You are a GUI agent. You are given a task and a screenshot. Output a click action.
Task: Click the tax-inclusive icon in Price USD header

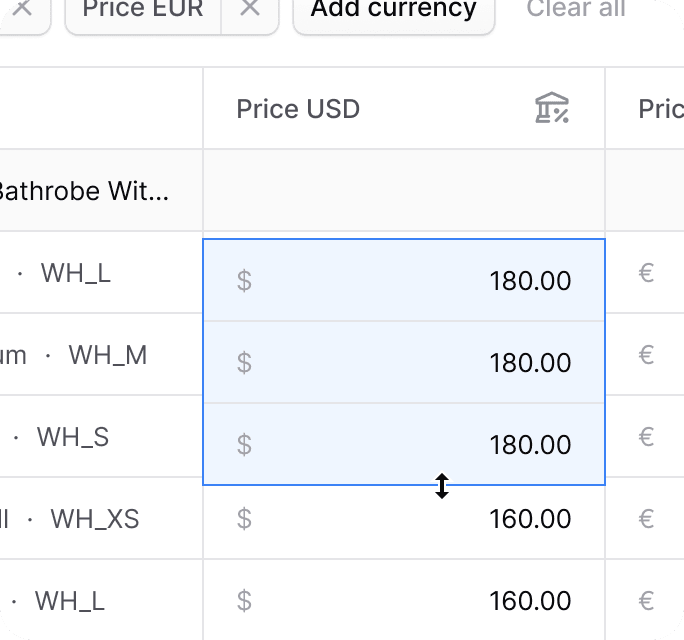coord(552,108)
